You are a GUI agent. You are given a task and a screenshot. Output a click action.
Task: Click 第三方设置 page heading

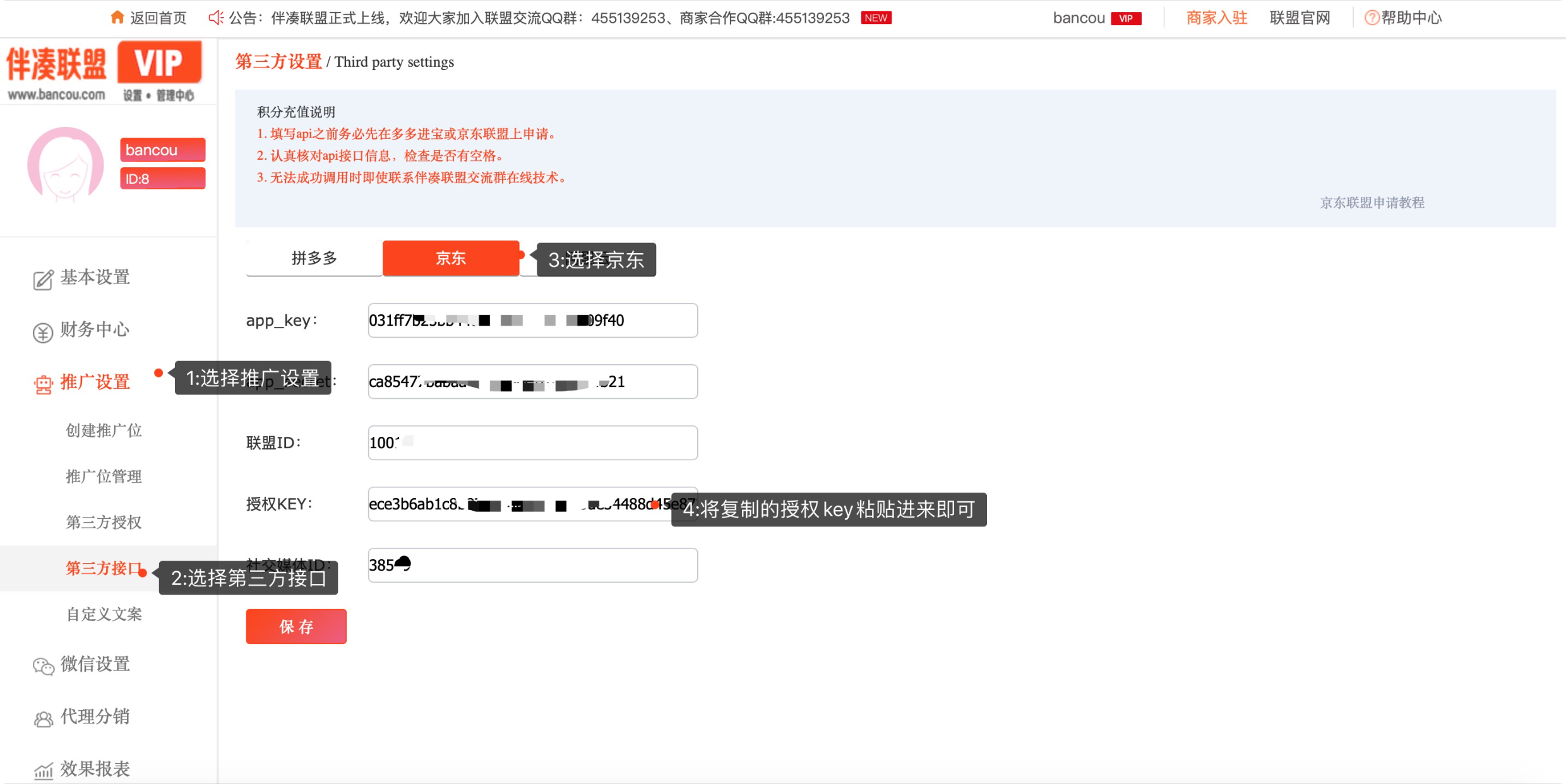[x=278, y=62]
